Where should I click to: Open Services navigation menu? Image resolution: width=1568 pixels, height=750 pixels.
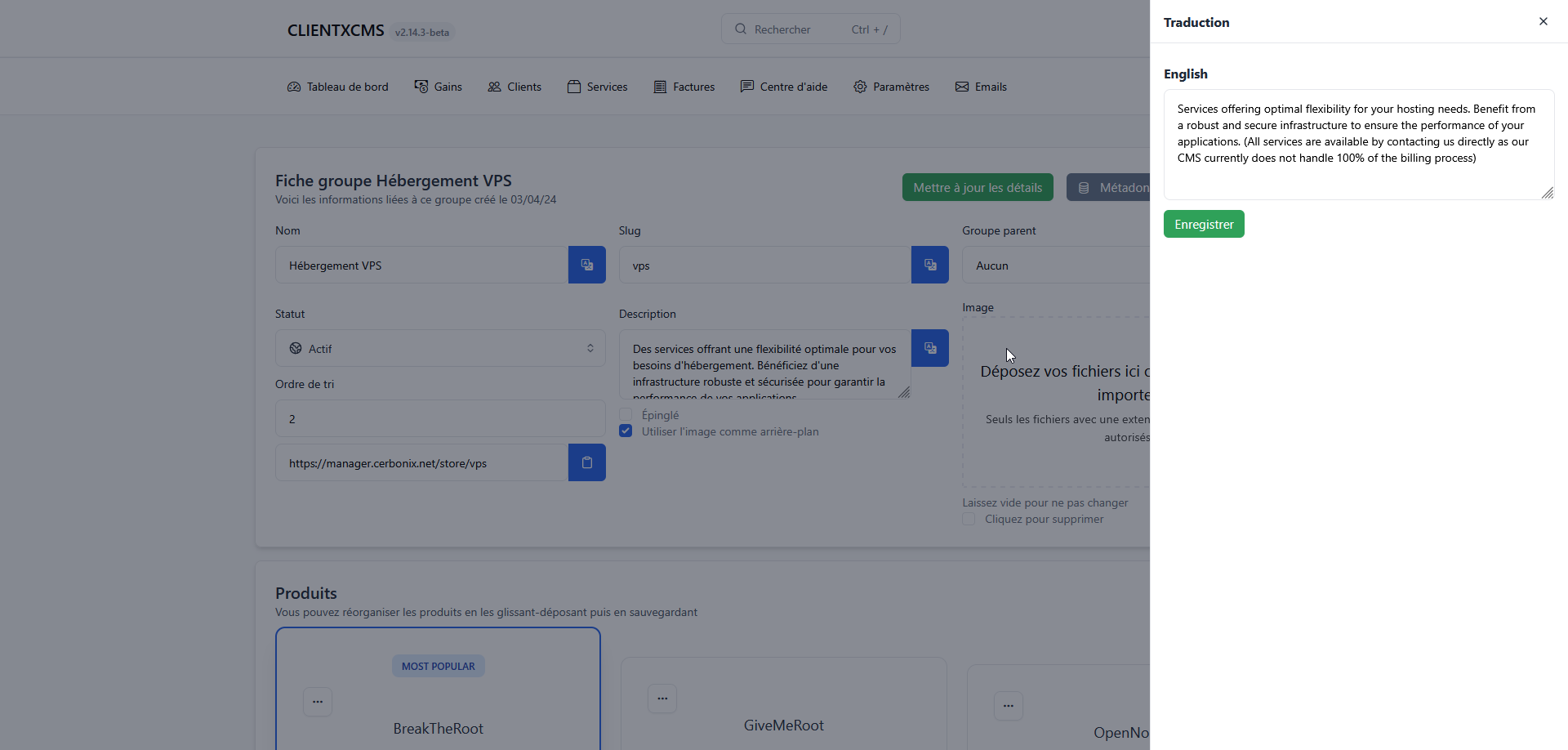(598, 87)
